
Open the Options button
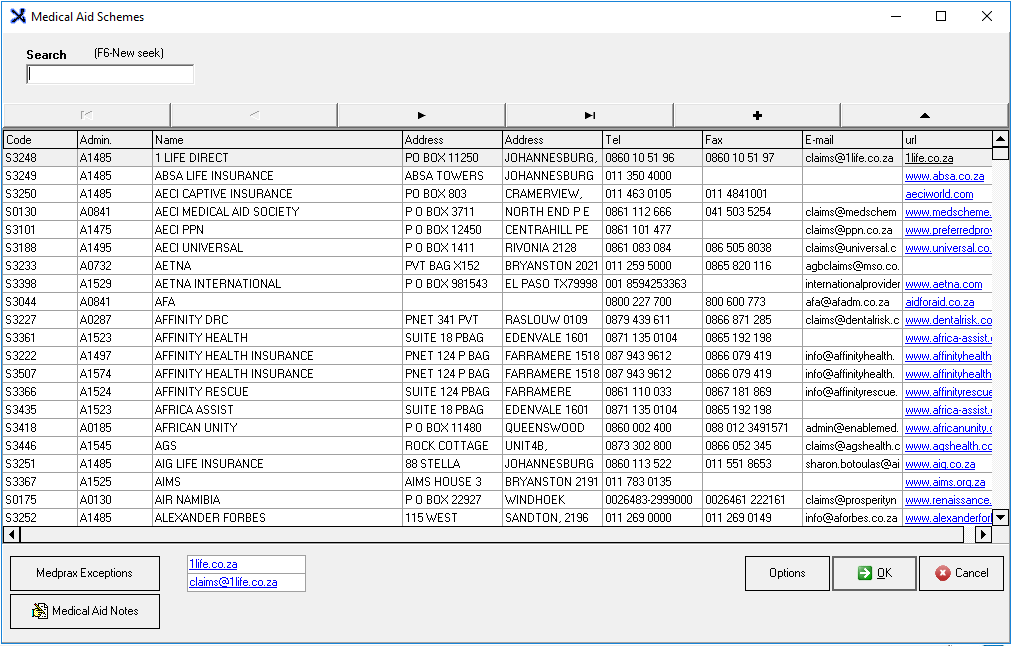point(787,573)
